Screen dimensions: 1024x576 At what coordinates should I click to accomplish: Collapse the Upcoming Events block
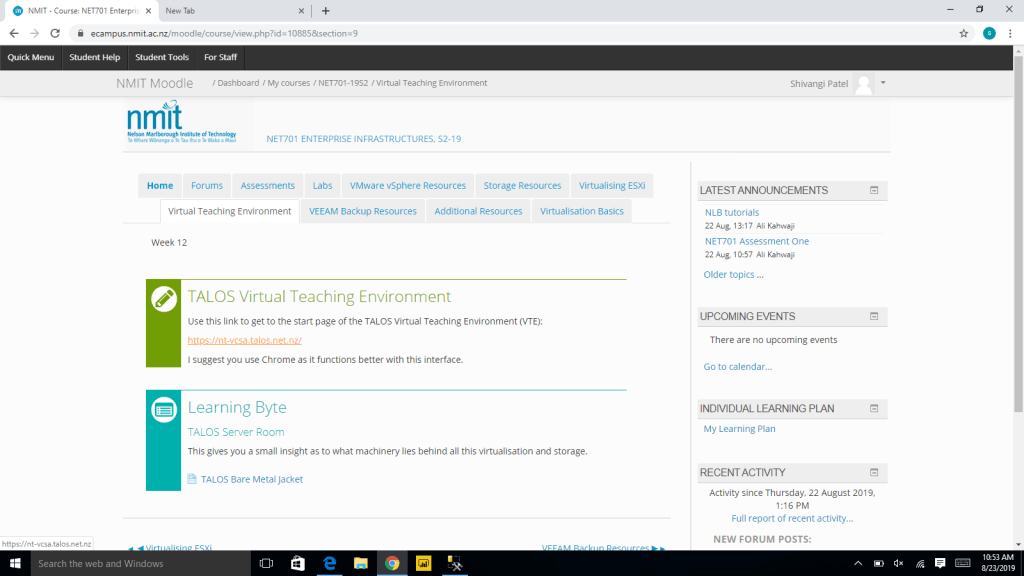[873, 316]
